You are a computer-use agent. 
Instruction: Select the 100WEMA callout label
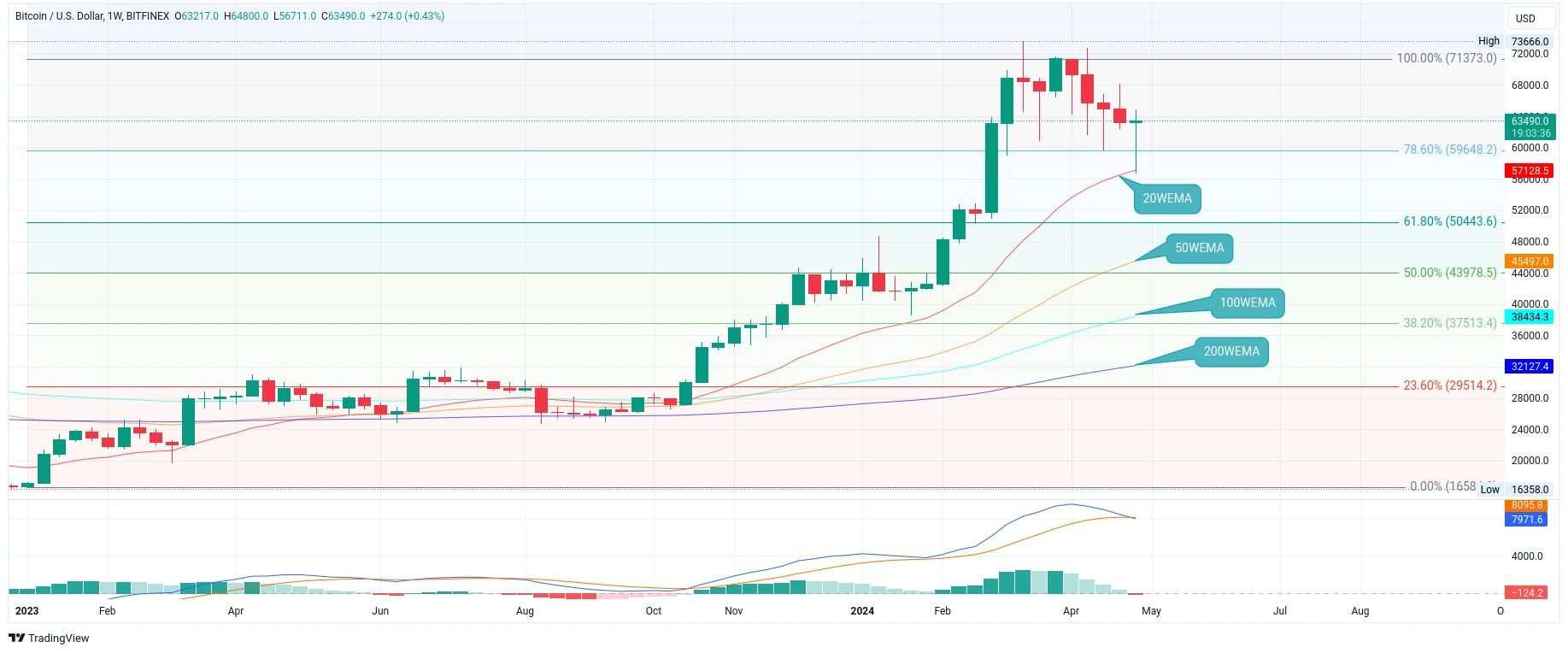click(1248, 303)
